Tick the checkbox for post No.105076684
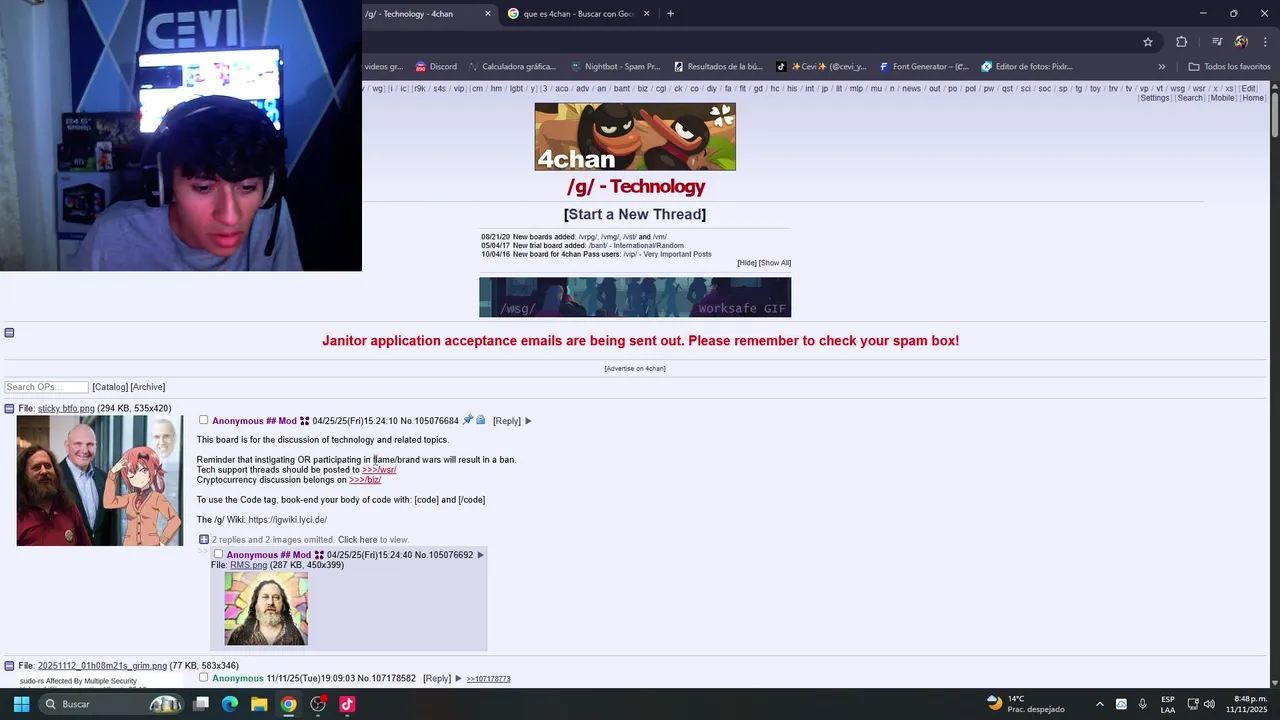 203,420
